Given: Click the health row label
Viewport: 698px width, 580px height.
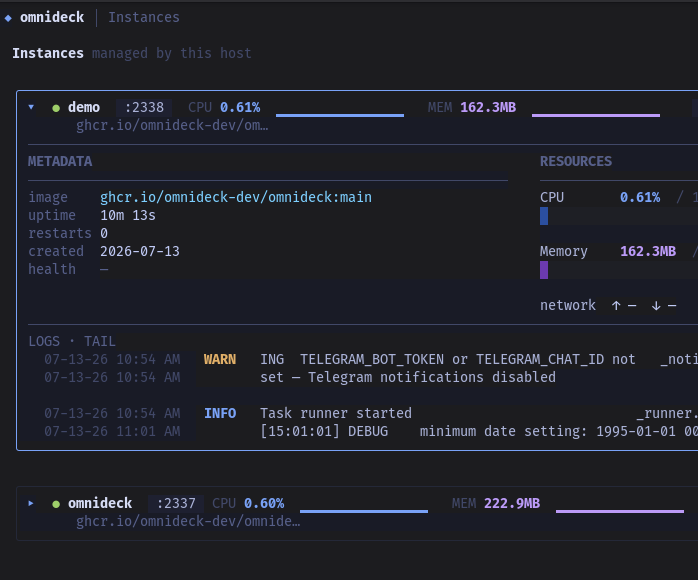Looking at the screenshot, I should 52,269.
